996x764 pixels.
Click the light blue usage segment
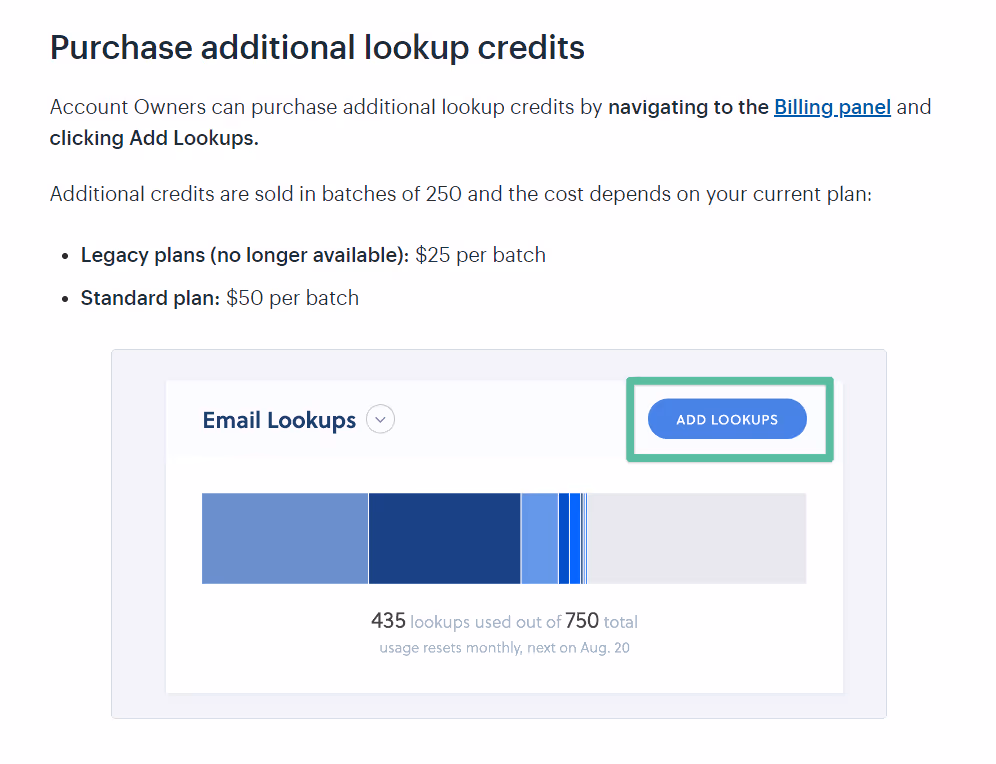pos(540,538)
